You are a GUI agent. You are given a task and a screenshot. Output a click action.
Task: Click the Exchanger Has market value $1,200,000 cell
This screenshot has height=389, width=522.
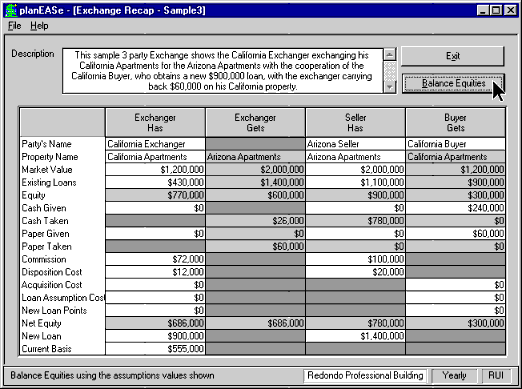[x=155, y=170]
